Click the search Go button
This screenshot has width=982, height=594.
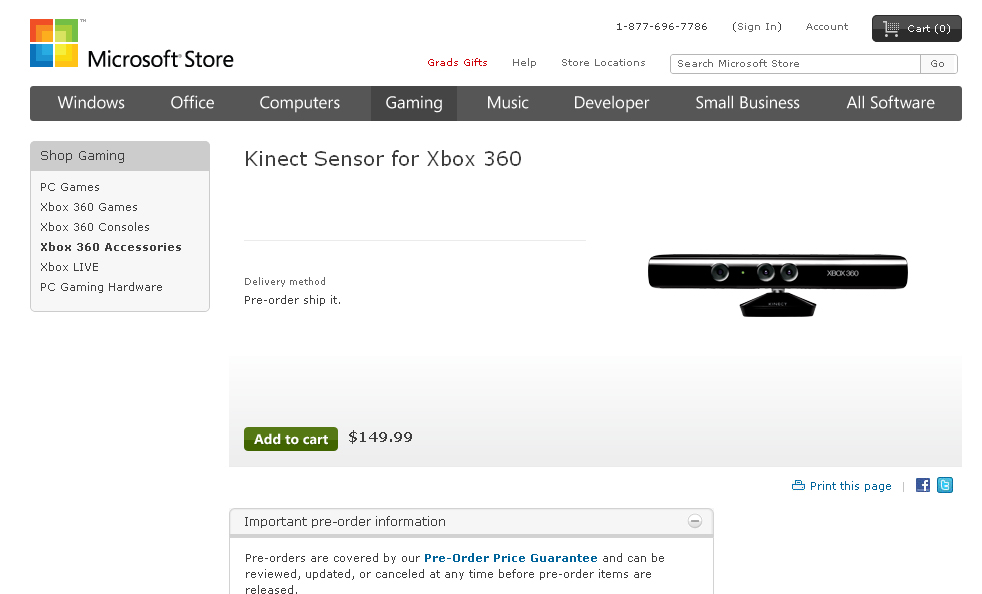938,64
